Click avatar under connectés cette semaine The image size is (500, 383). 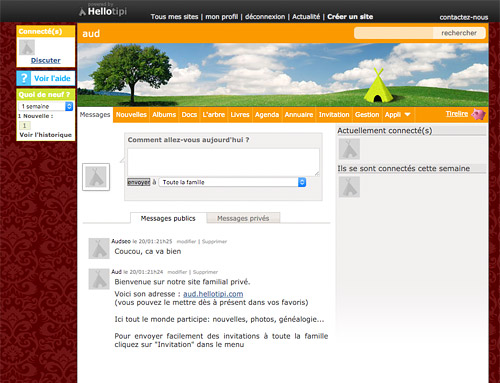point(349,187)
